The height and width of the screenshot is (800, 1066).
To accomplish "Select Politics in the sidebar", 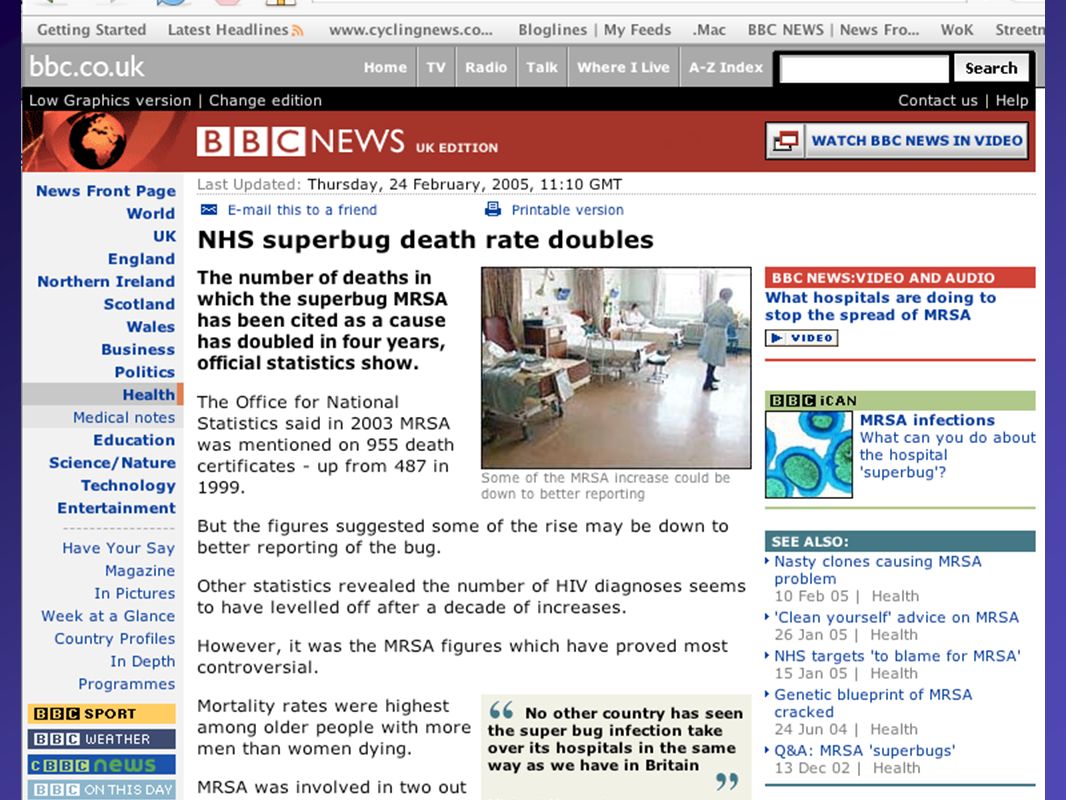I will (145, 372).
